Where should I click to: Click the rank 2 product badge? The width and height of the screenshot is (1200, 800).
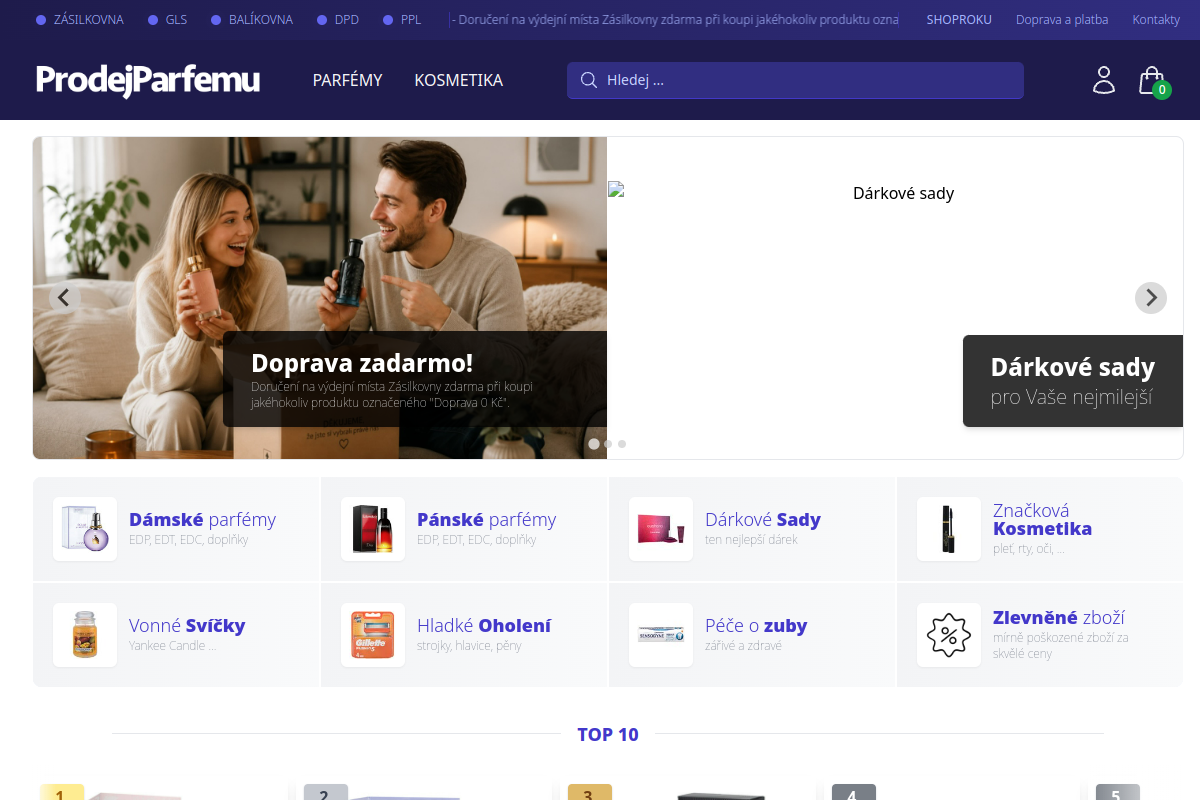pyautogui.click(x=325, y=793)
